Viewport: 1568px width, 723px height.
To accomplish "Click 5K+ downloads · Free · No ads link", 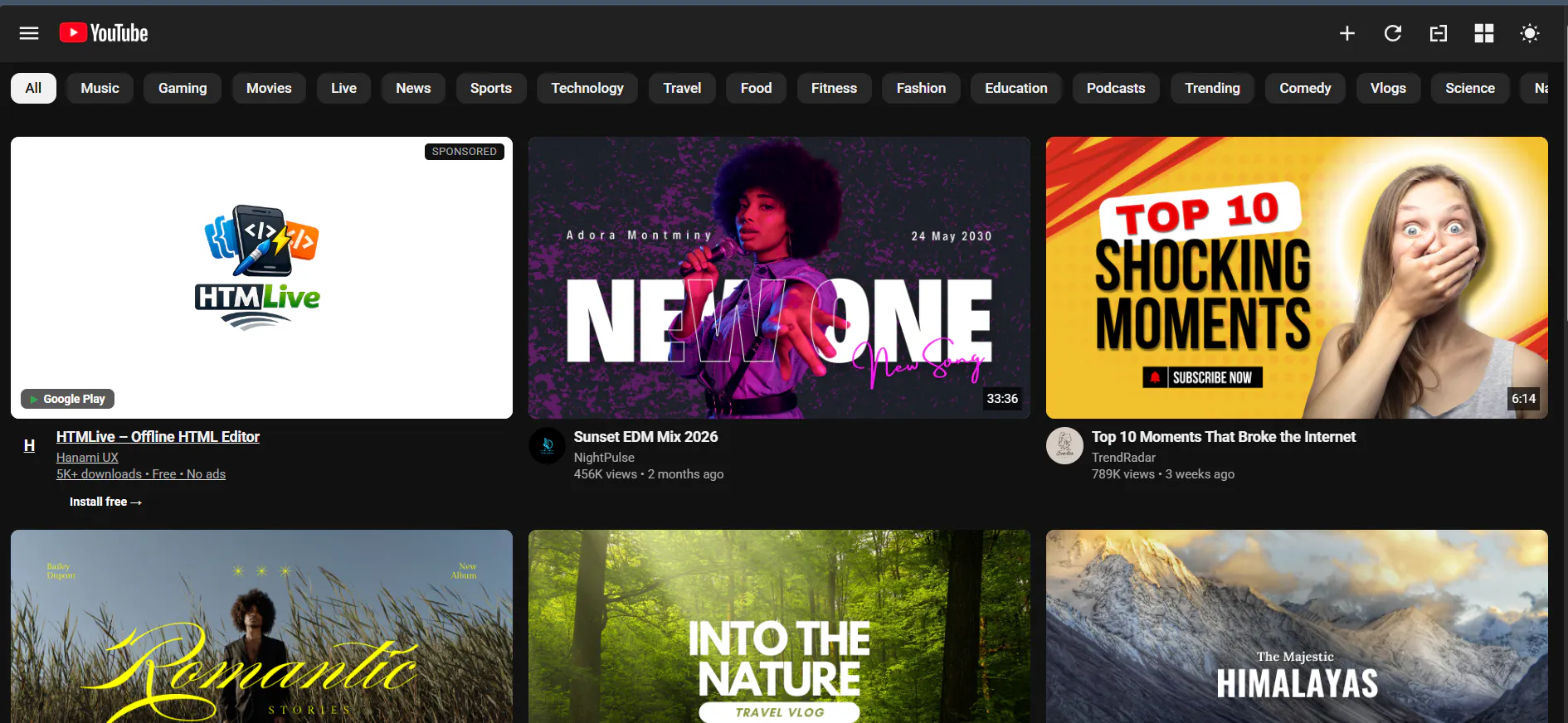I will pyautogui.click(x=141, y=474).
